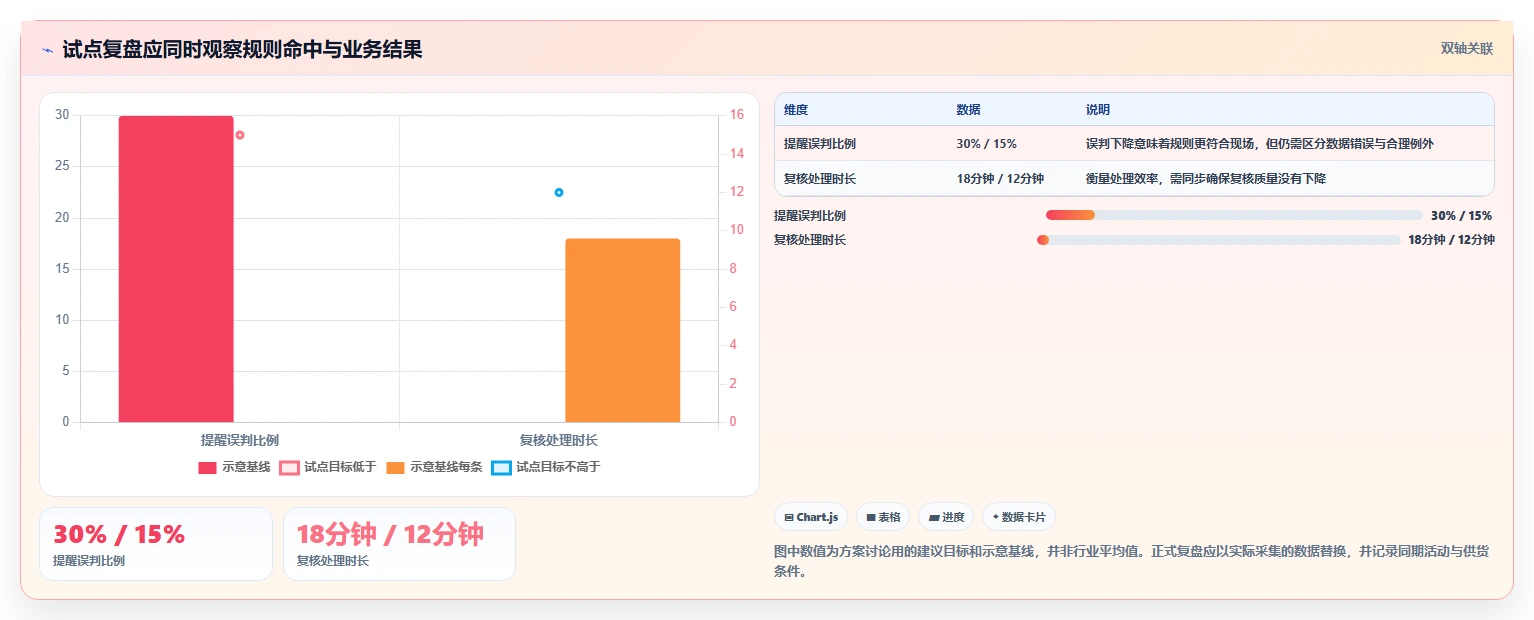Screen dimensions: 1534x620
Task: Click the 18分钟 / 12分钟 data card
Action: click(x=400, y=544)
